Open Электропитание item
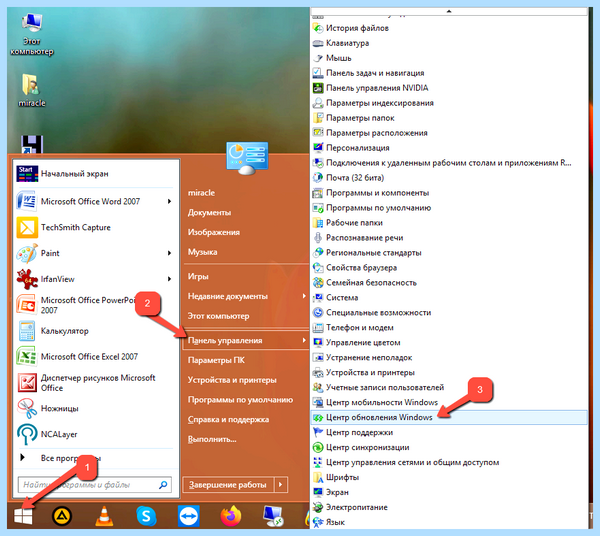Viewport: 600px width, 536px height. [x=449, y=507]
